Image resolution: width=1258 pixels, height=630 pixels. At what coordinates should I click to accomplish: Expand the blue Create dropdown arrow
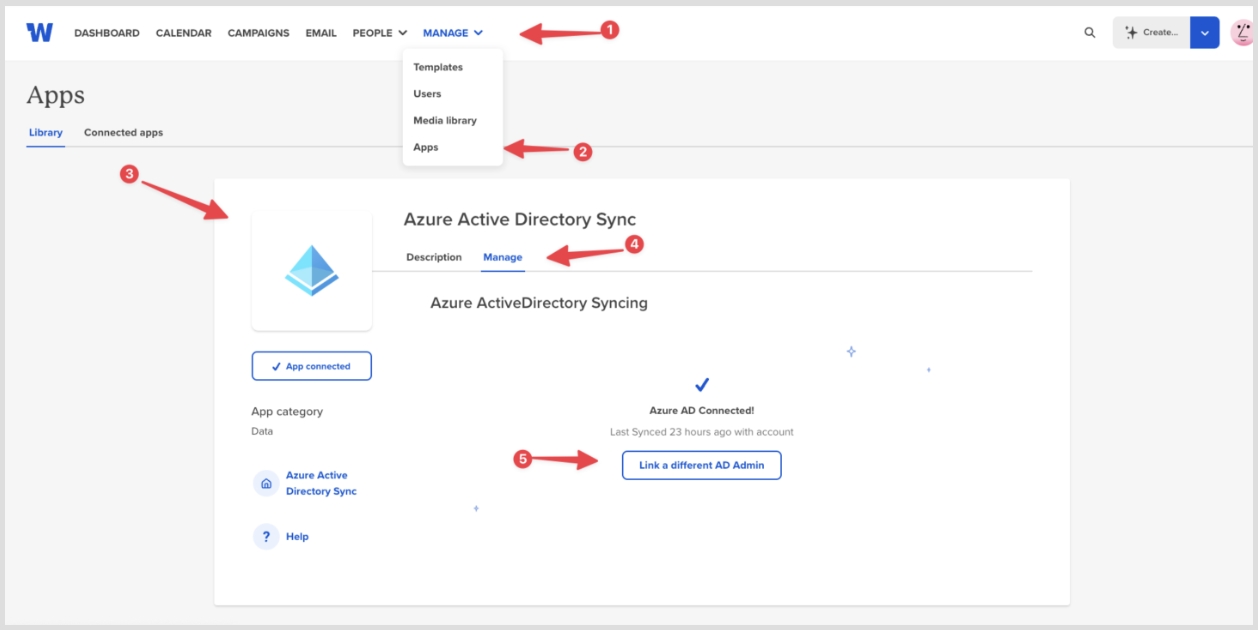1205,32
